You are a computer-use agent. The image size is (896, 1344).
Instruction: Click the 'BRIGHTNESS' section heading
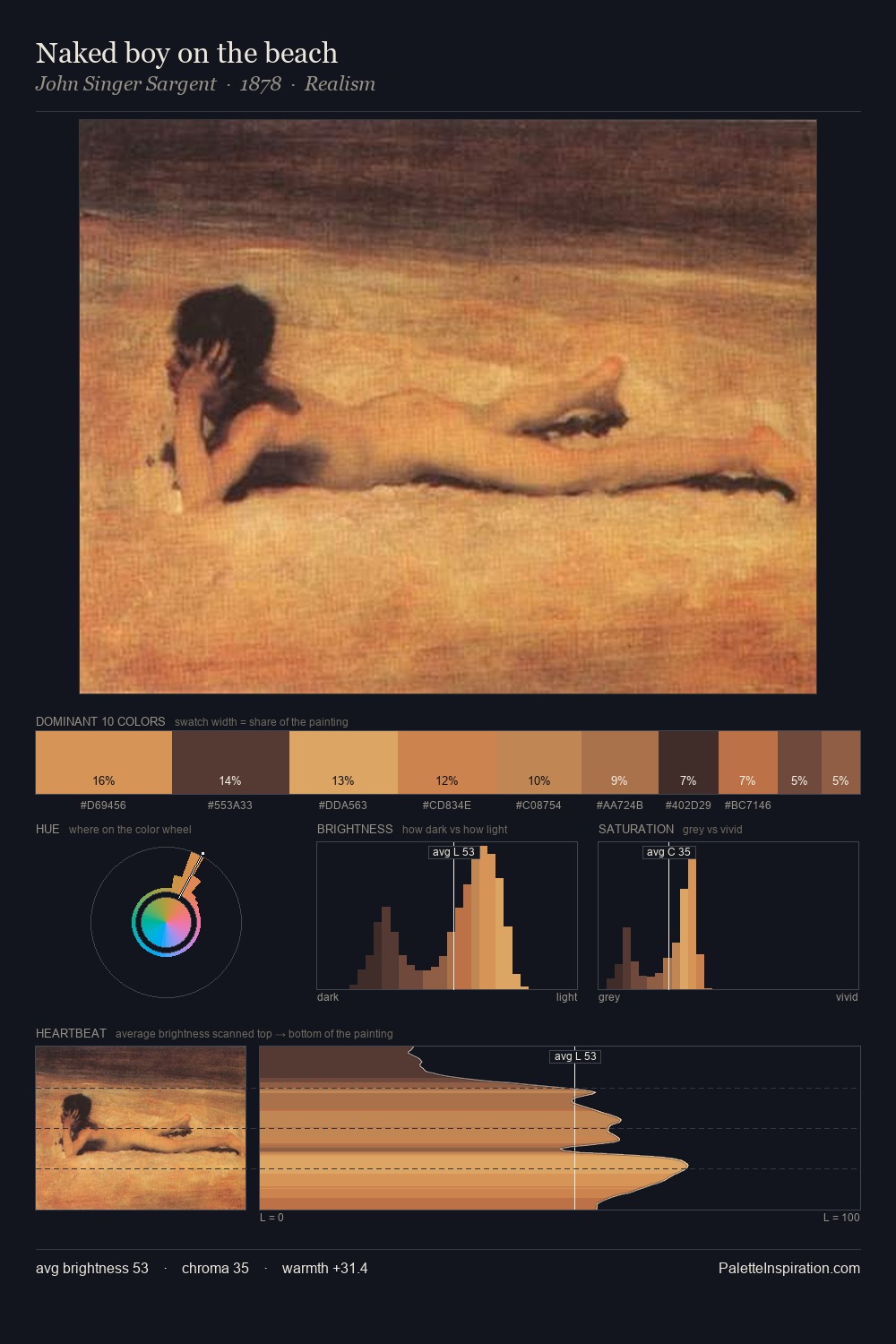355,829
